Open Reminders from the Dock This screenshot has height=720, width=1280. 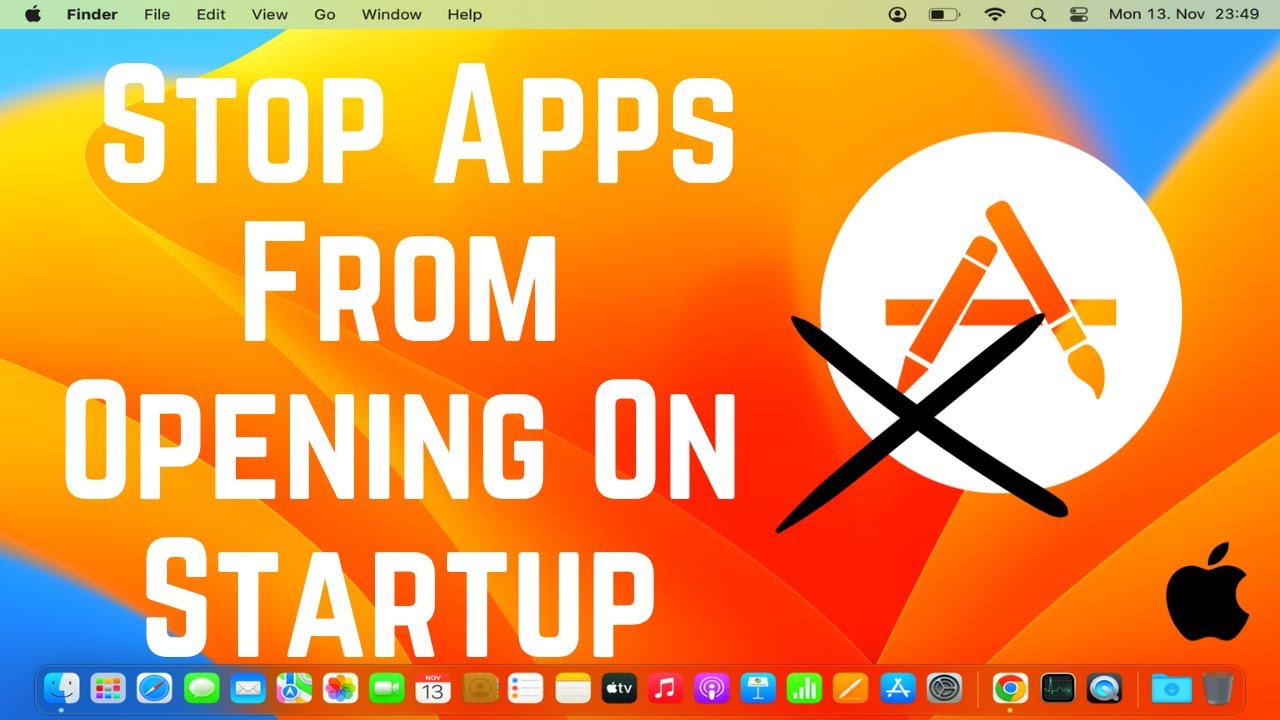click(x=526, y=688)
